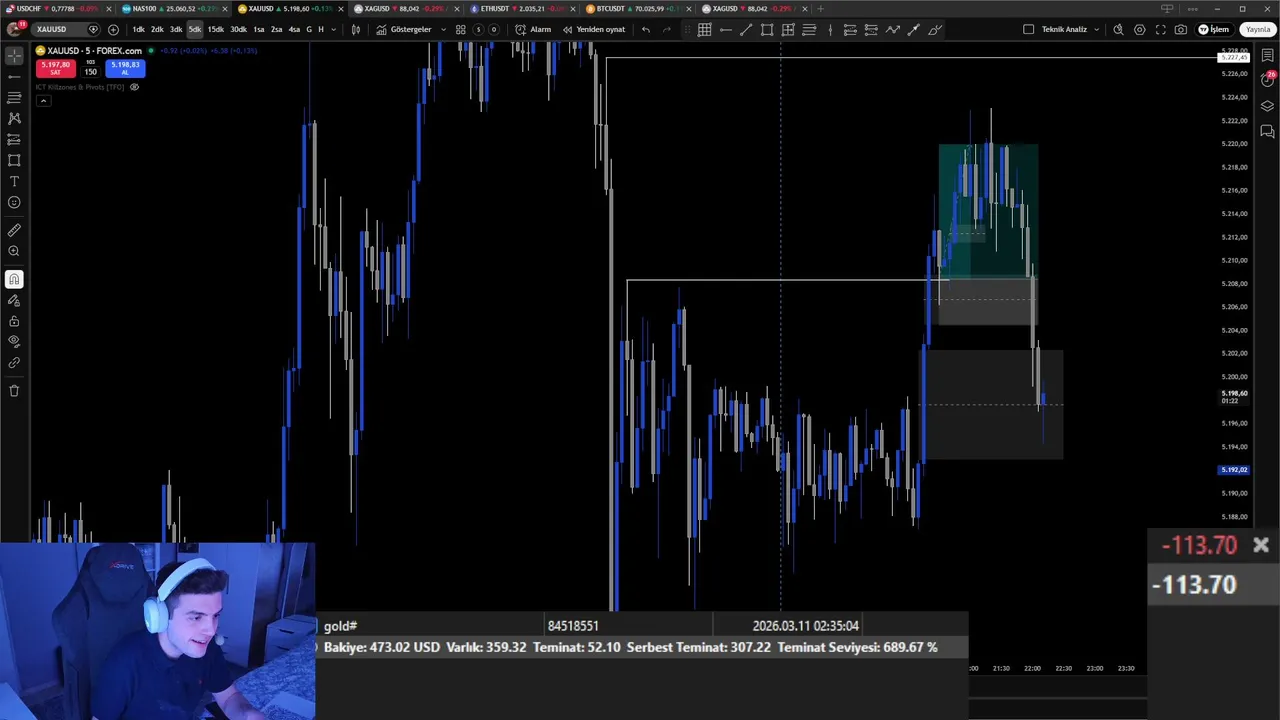Toggle fullscreen mode

[1160, 29]
